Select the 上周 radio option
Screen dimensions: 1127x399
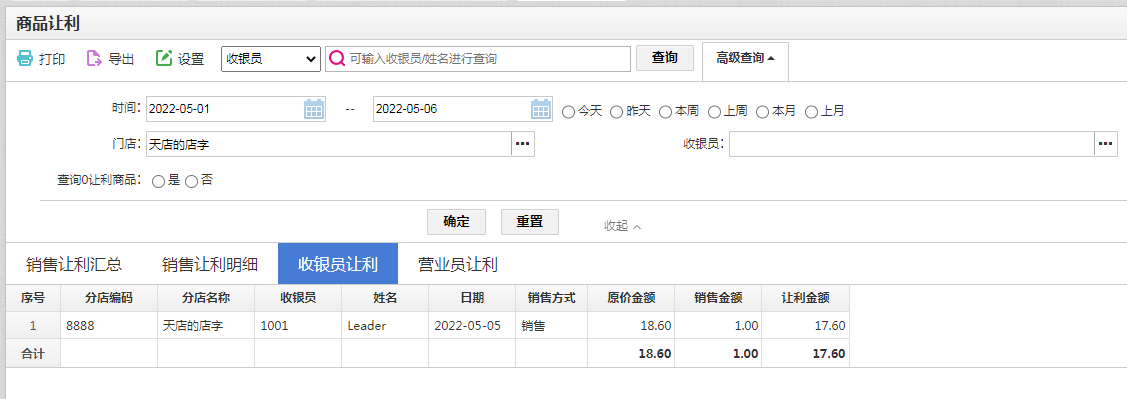[714, 112]
